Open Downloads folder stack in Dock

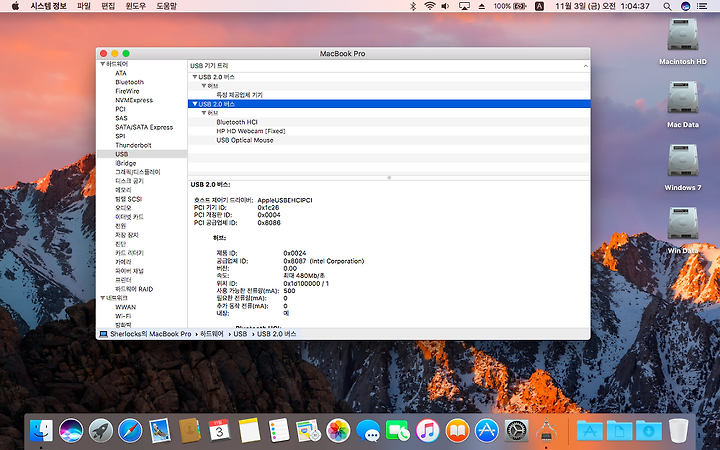point(649,431)
